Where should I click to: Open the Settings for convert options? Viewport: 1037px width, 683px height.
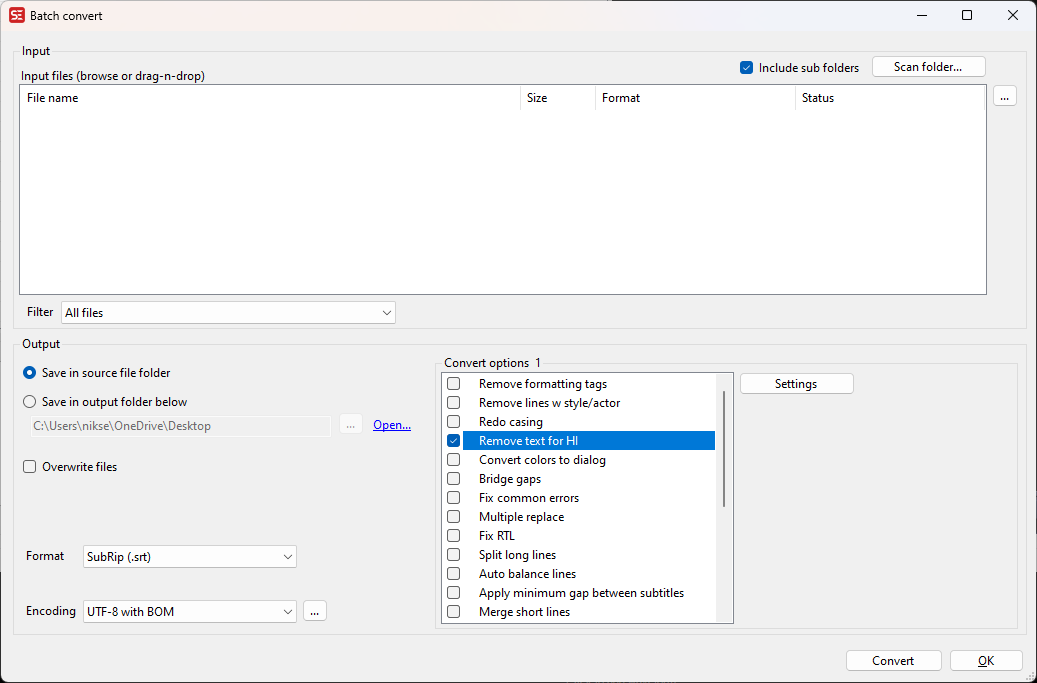796,383
